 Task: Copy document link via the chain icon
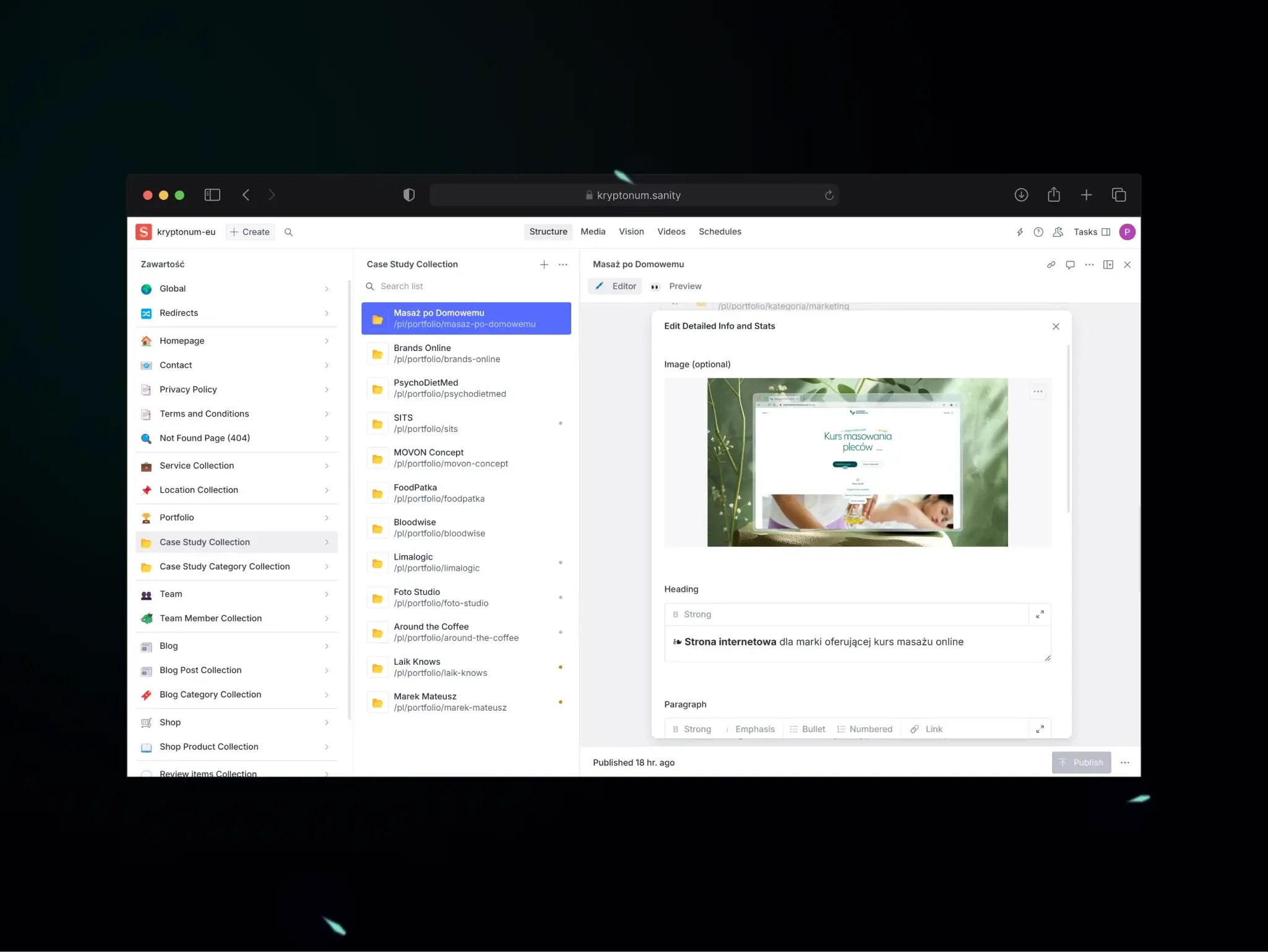point(1051,265)
